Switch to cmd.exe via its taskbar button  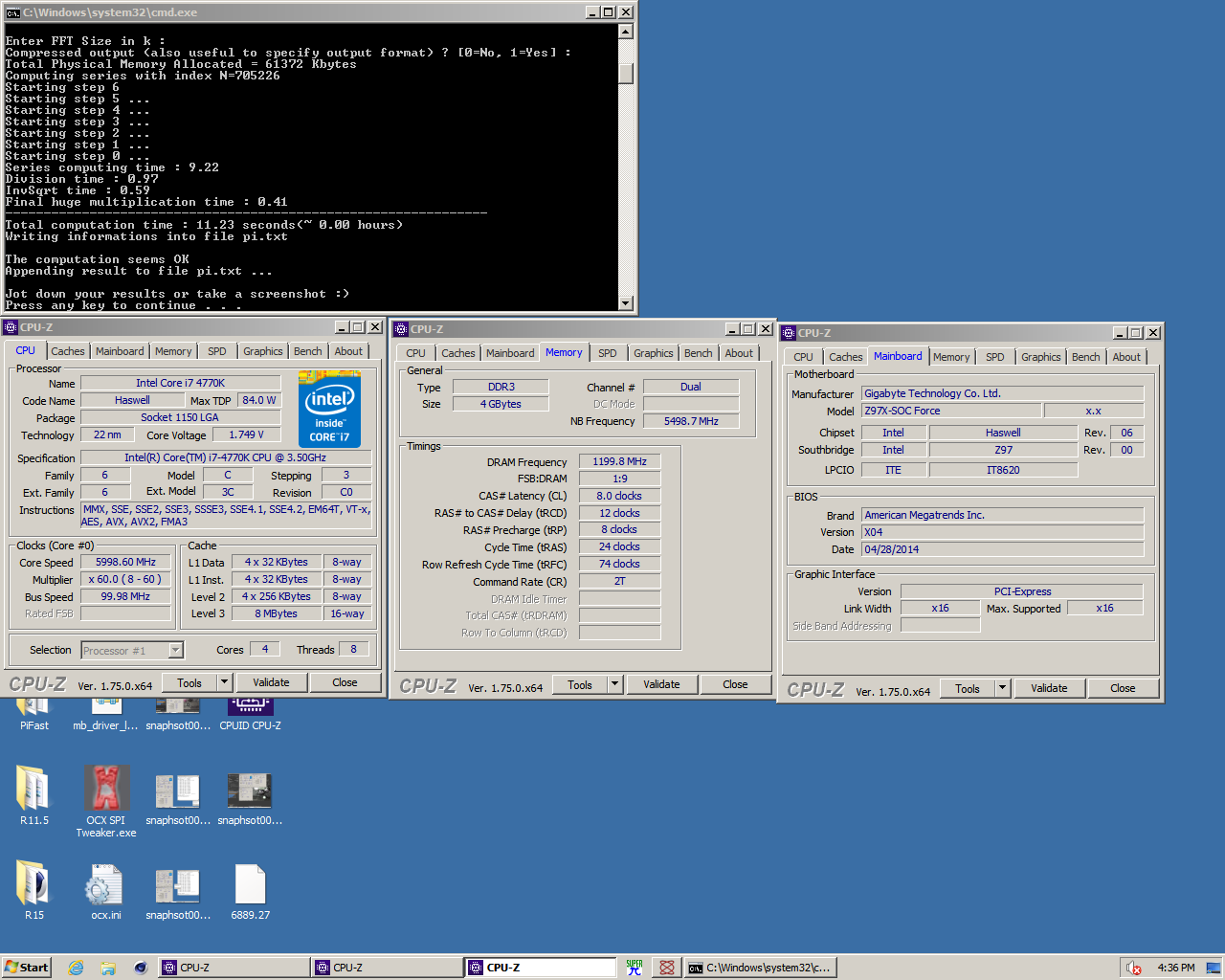[x=761, y=968]
